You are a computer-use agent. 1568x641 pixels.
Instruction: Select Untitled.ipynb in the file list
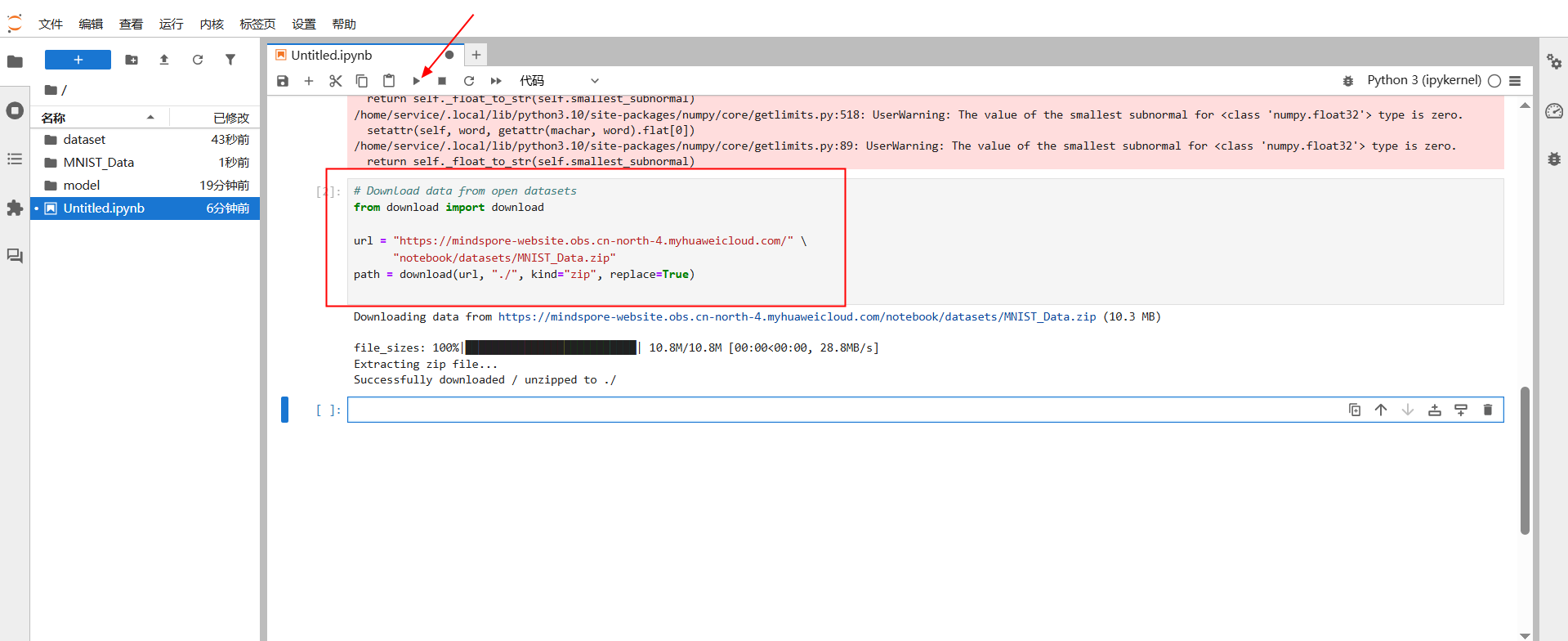(x=145, y=208)
